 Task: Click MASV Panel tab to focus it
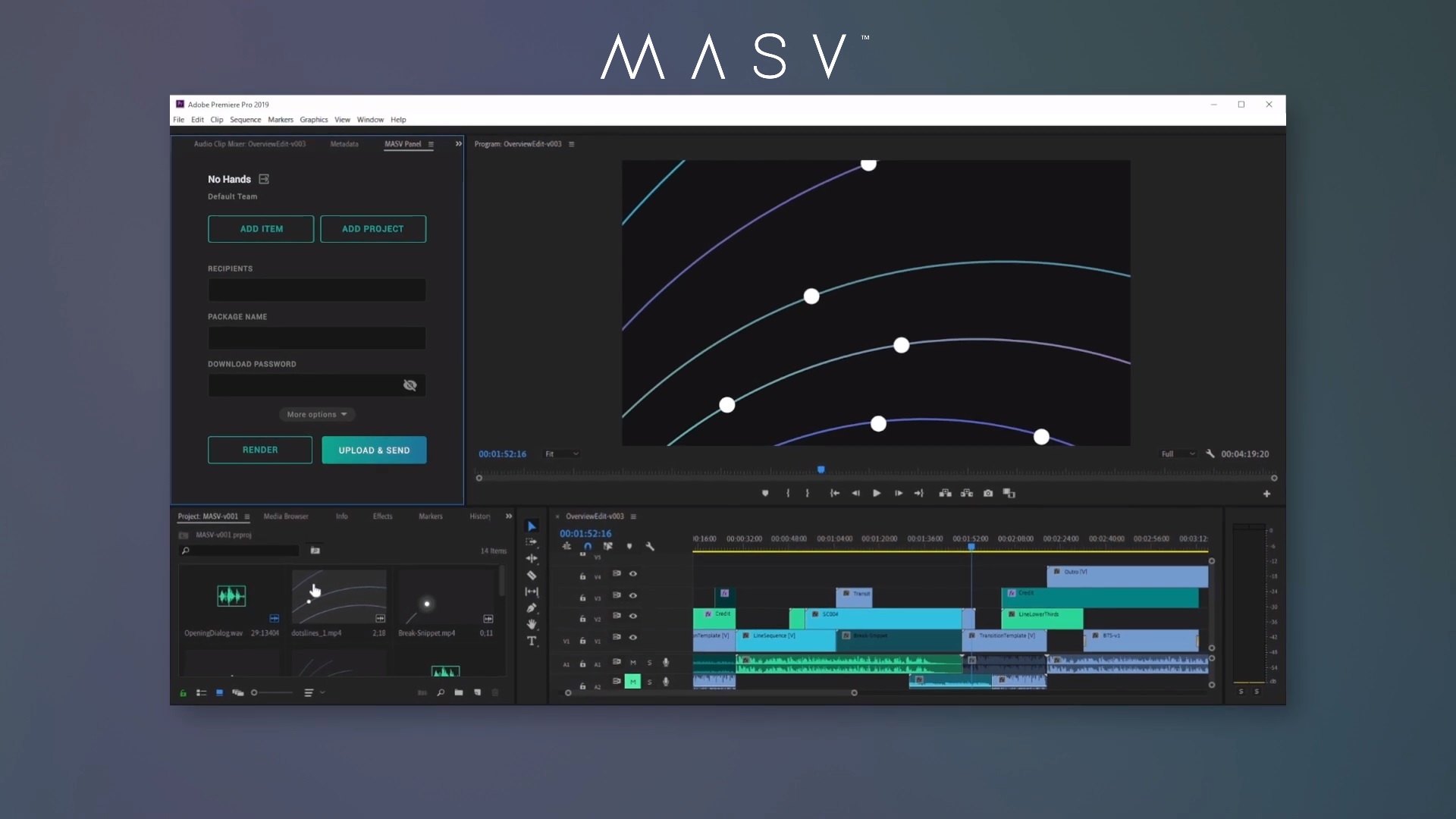(x=403, y=143)
